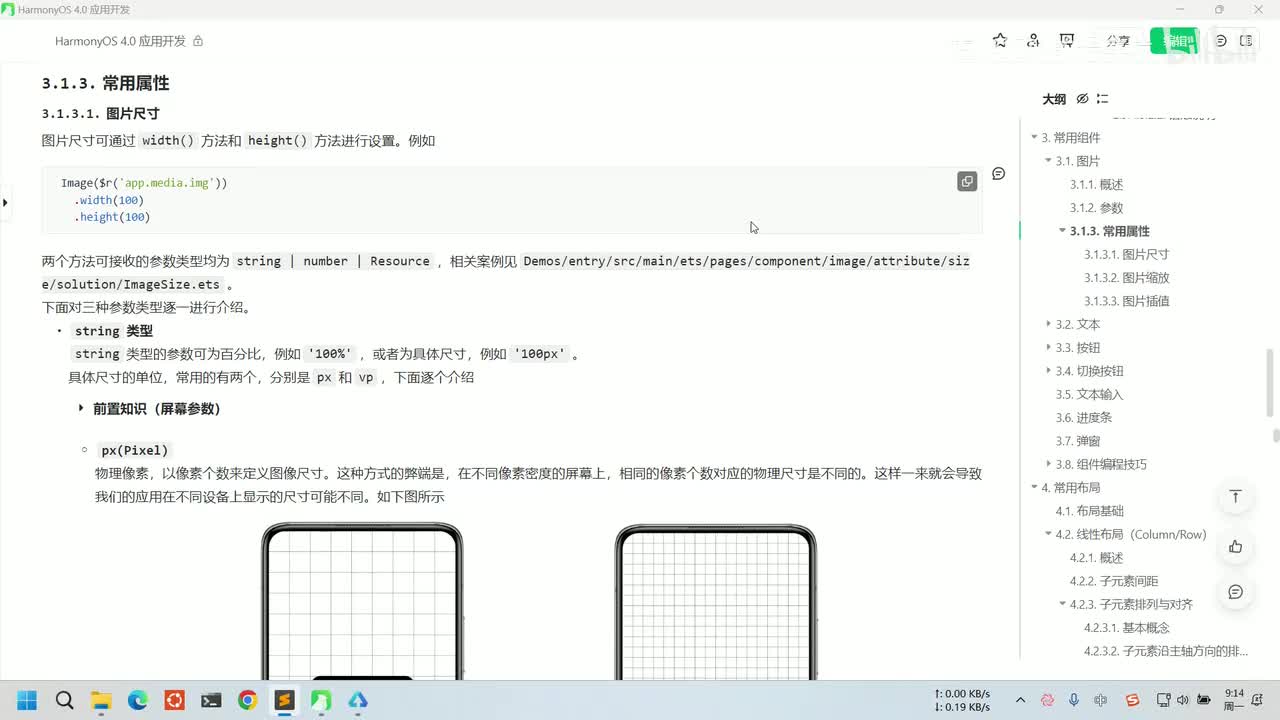Open 4.2.3.2. 子元素沿主轴方向 outline entry
Viewport: 1280px width, 720px height.
point(1165,651)
